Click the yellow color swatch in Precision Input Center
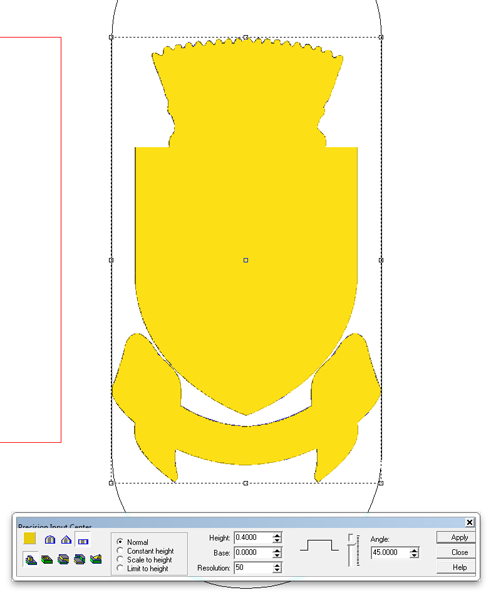Screen dimensions: 491x600 click(29, 538)
